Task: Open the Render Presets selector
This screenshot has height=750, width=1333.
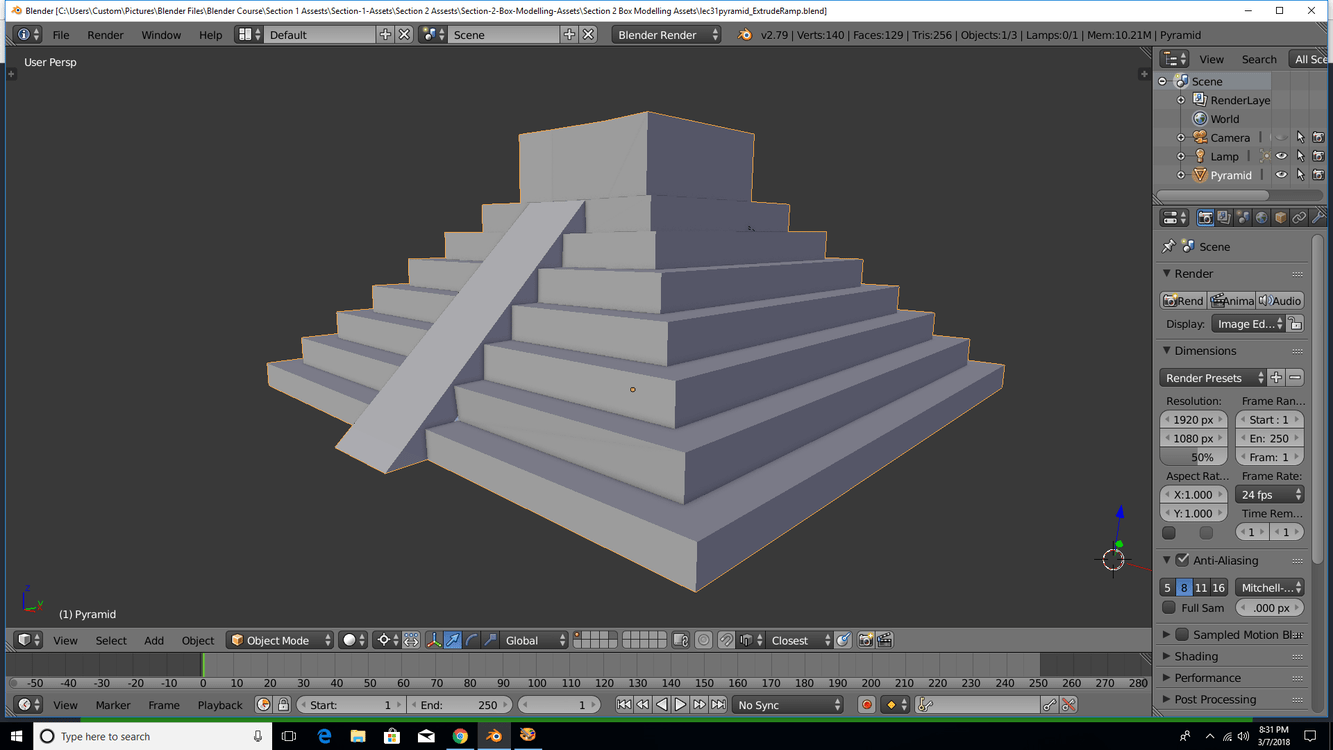Action: (x=1213, y=378)
